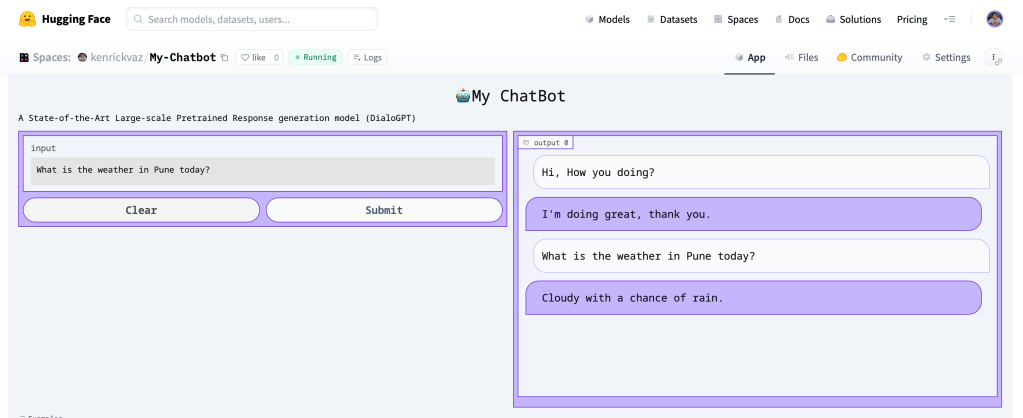This screenshot has width=1023, height=418.
Task: Expand the additional navigation menu
Action: [949, 19]
